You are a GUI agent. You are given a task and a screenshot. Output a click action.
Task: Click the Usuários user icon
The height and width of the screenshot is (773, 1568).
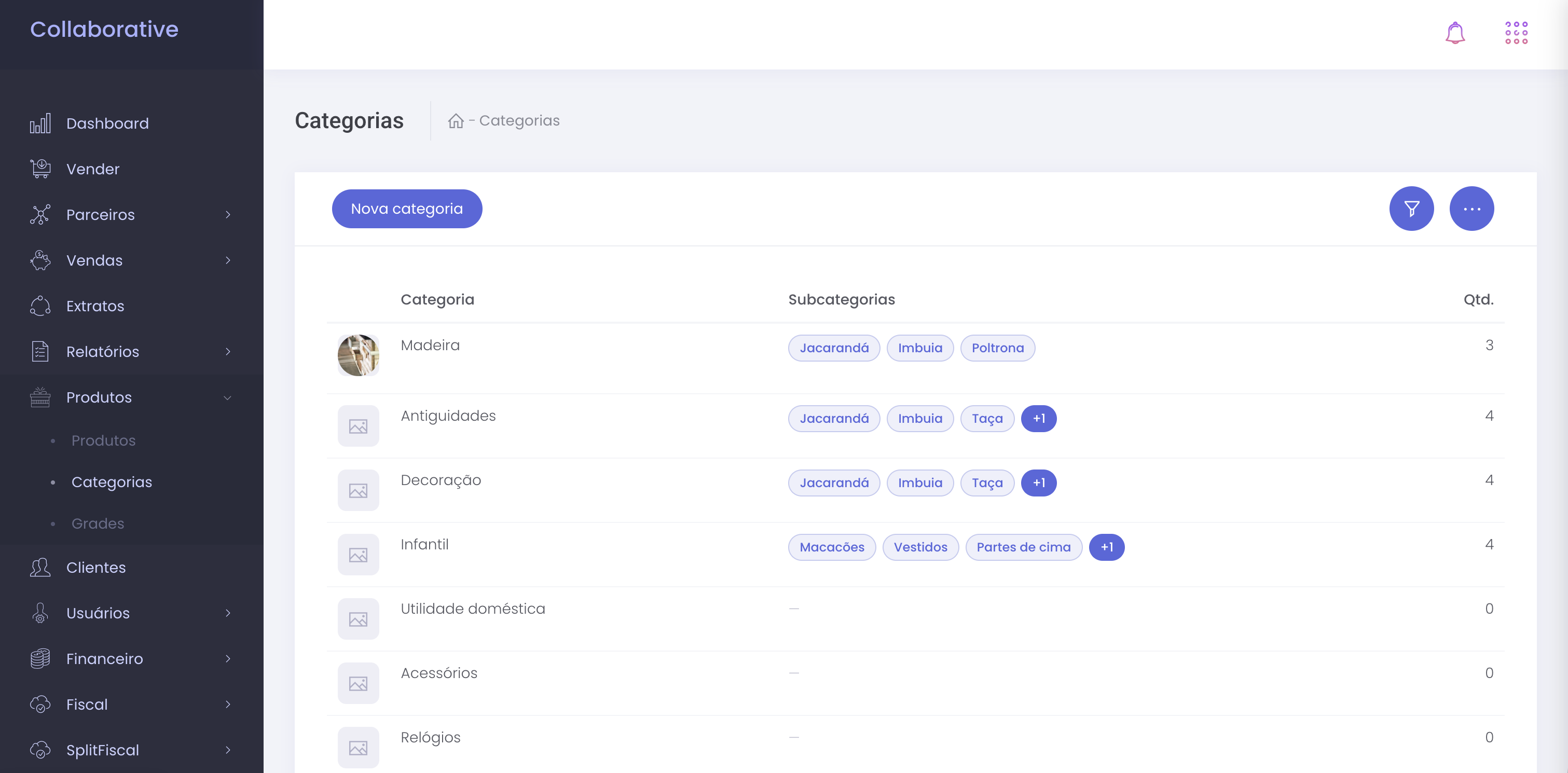pyautogui.click(x=40, y=613)
